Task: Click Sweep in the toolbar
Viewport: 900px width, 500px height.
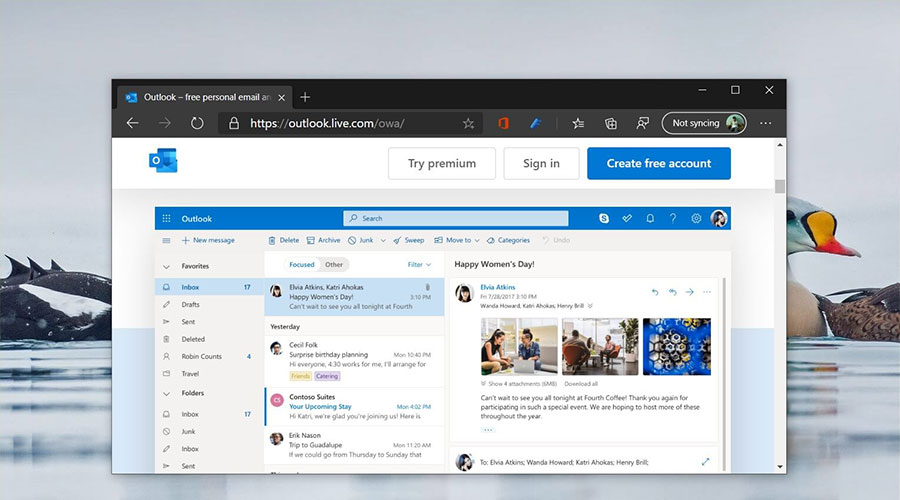Action: click(x=409, y=241)
